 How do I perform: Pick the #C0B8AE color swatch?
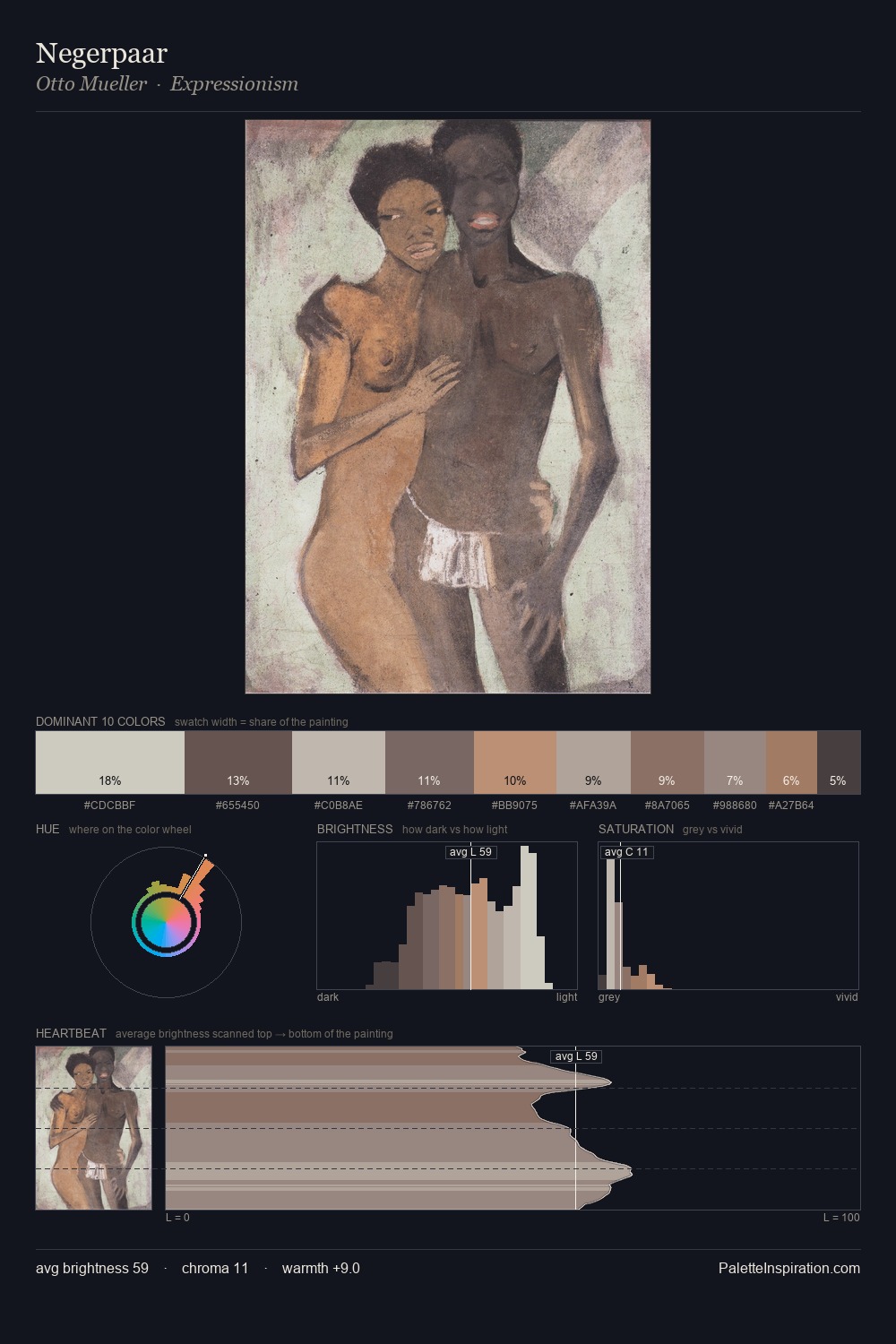(339, 762)
